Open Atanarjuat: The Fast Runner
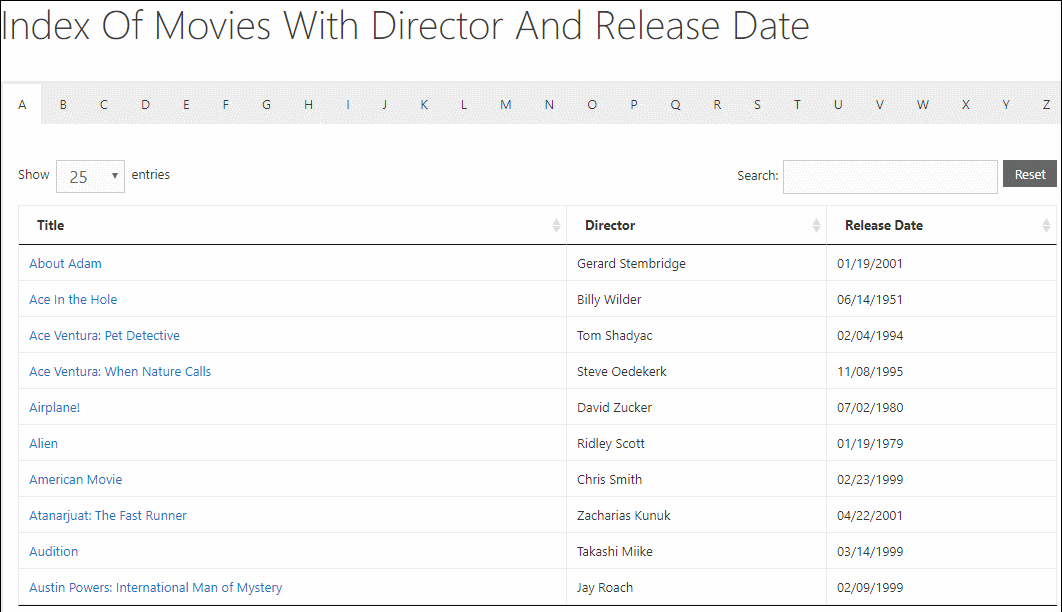Image resolution: width=1062 pixels, height=612 pixels. pyautogui.click(x=108, y=515)
